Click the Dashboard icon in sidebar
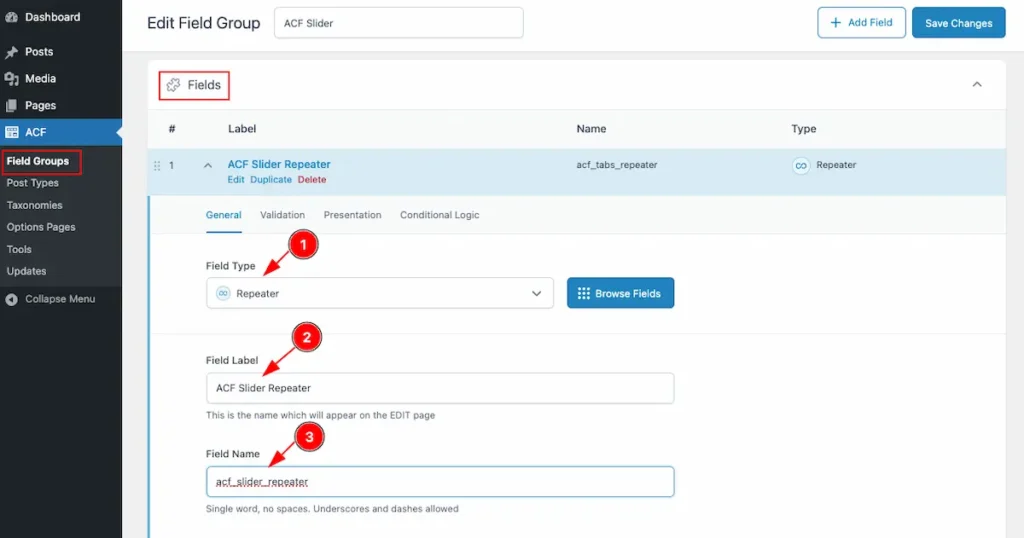 tap(12, 18)
